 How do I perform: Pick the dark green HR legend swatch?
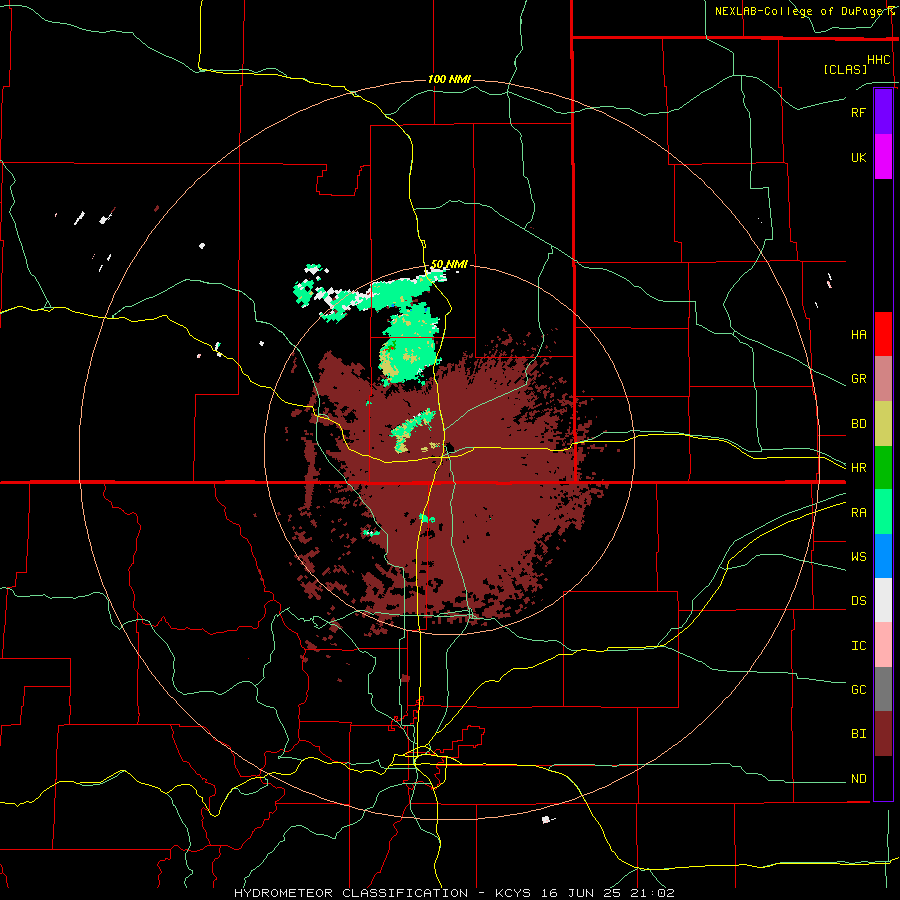click(x=883, y=468)
